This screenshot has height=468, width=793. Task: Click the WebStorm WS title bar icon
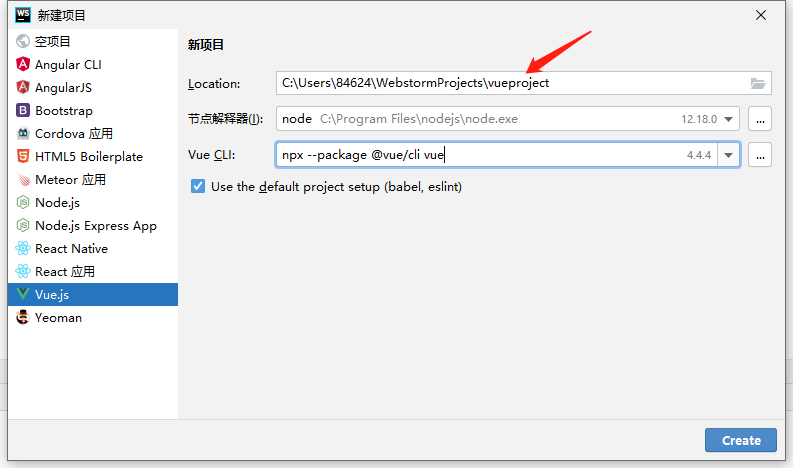pos(23,15)
